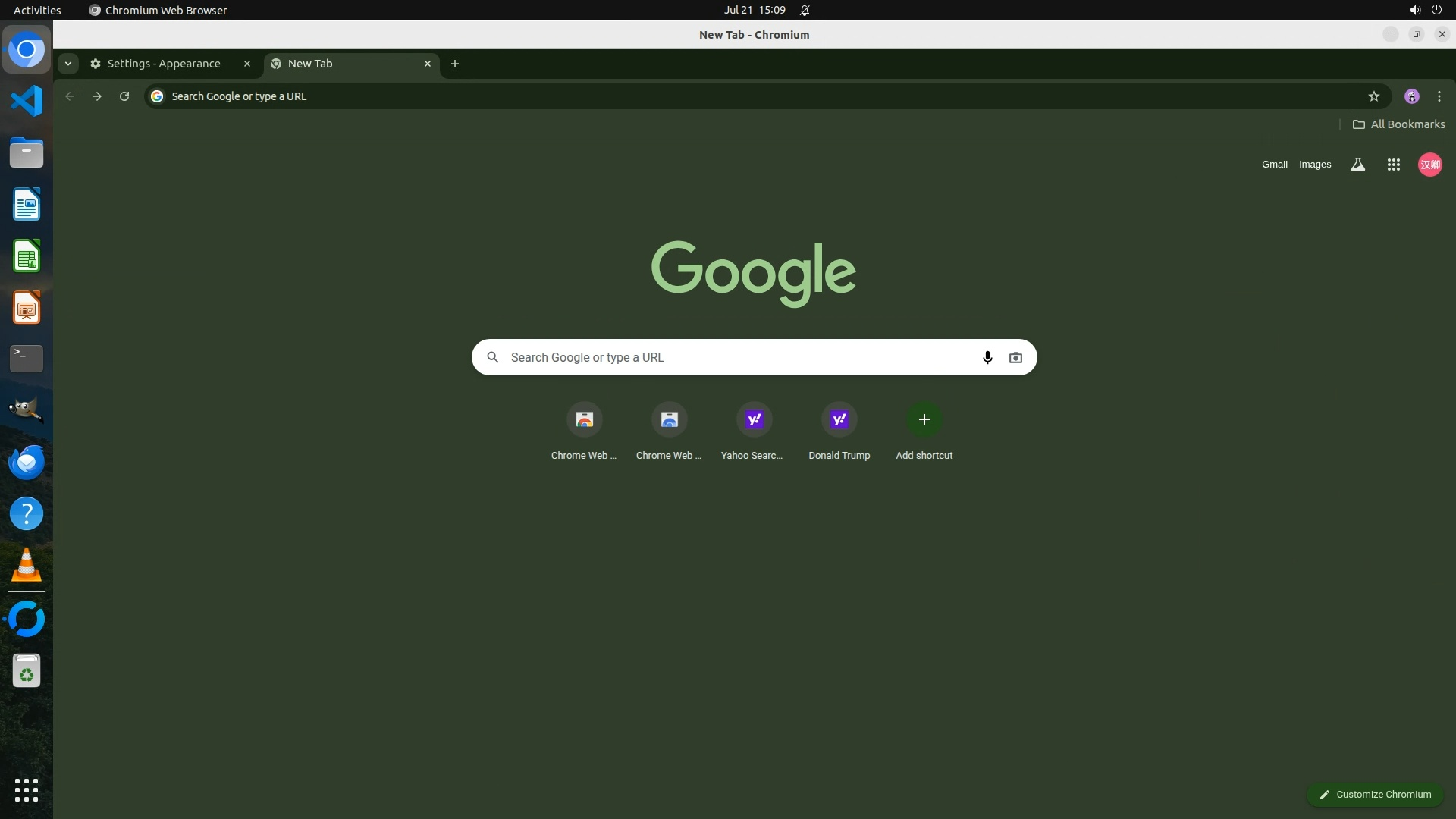This screenshot has width=1456, height=819.
Task: Expand the tab search dropdown
Action: (68, 64)
